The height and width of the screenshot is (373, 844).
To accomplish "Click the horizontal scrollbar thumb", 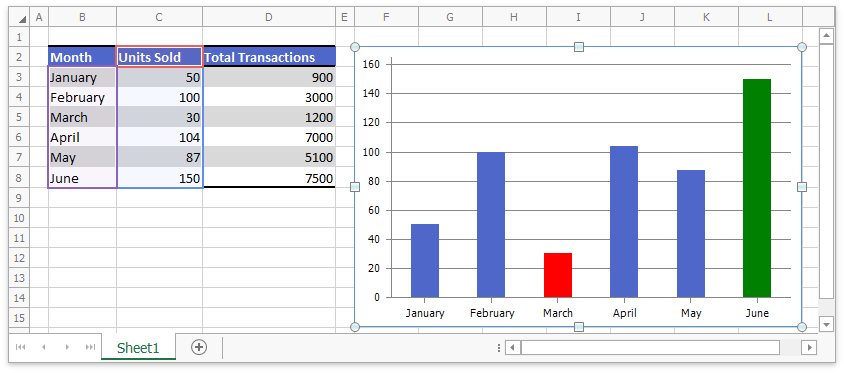I will pyautogui.click(x=650, y=348).
